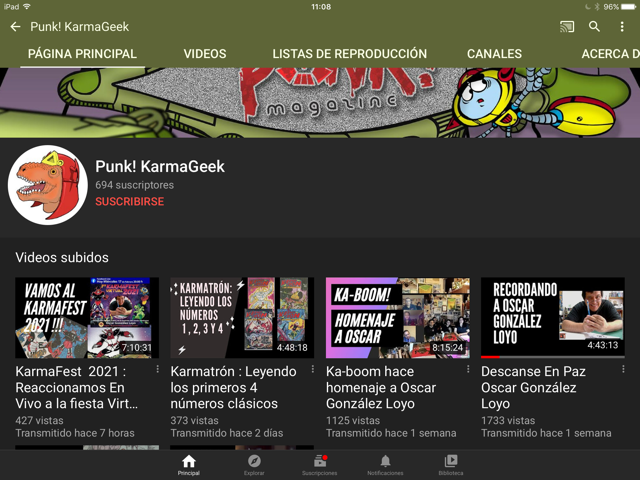The height and width of the screenshot is (480, 640).
Task: Click the Punk! KarmaGeek channel name
Action: click(x=160, y=167)
